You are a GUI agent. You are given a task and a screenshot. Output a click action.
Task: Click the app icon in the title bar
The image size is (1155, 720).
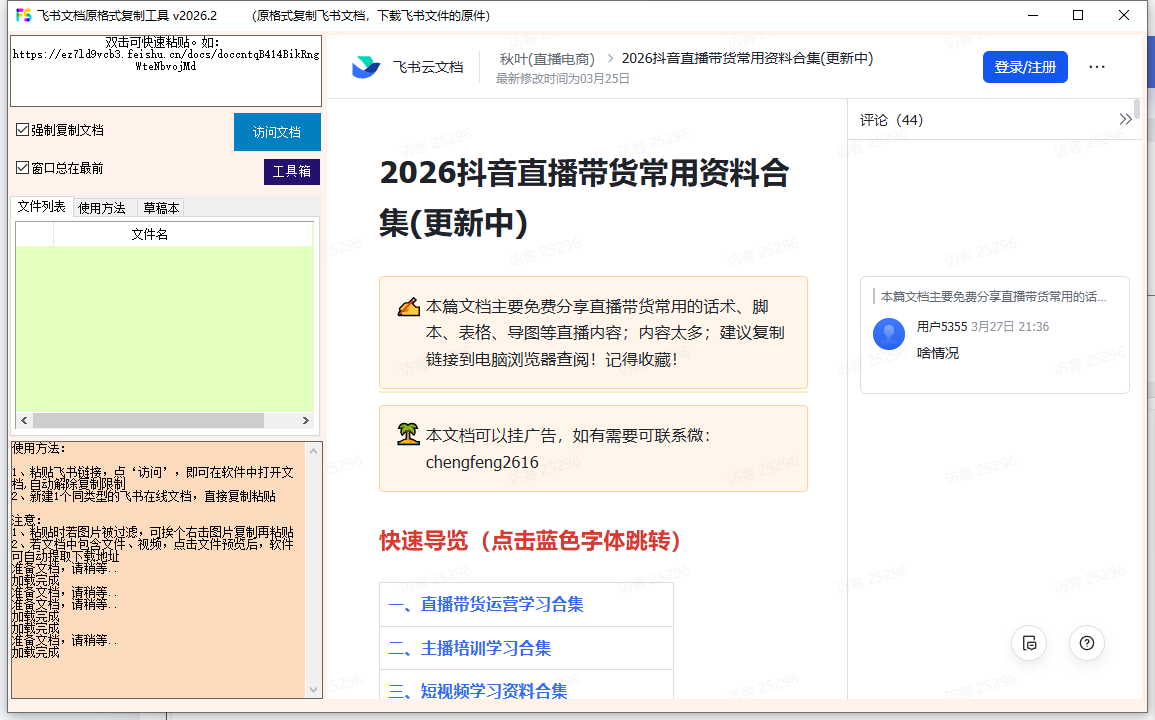click(x=23, y=15)
